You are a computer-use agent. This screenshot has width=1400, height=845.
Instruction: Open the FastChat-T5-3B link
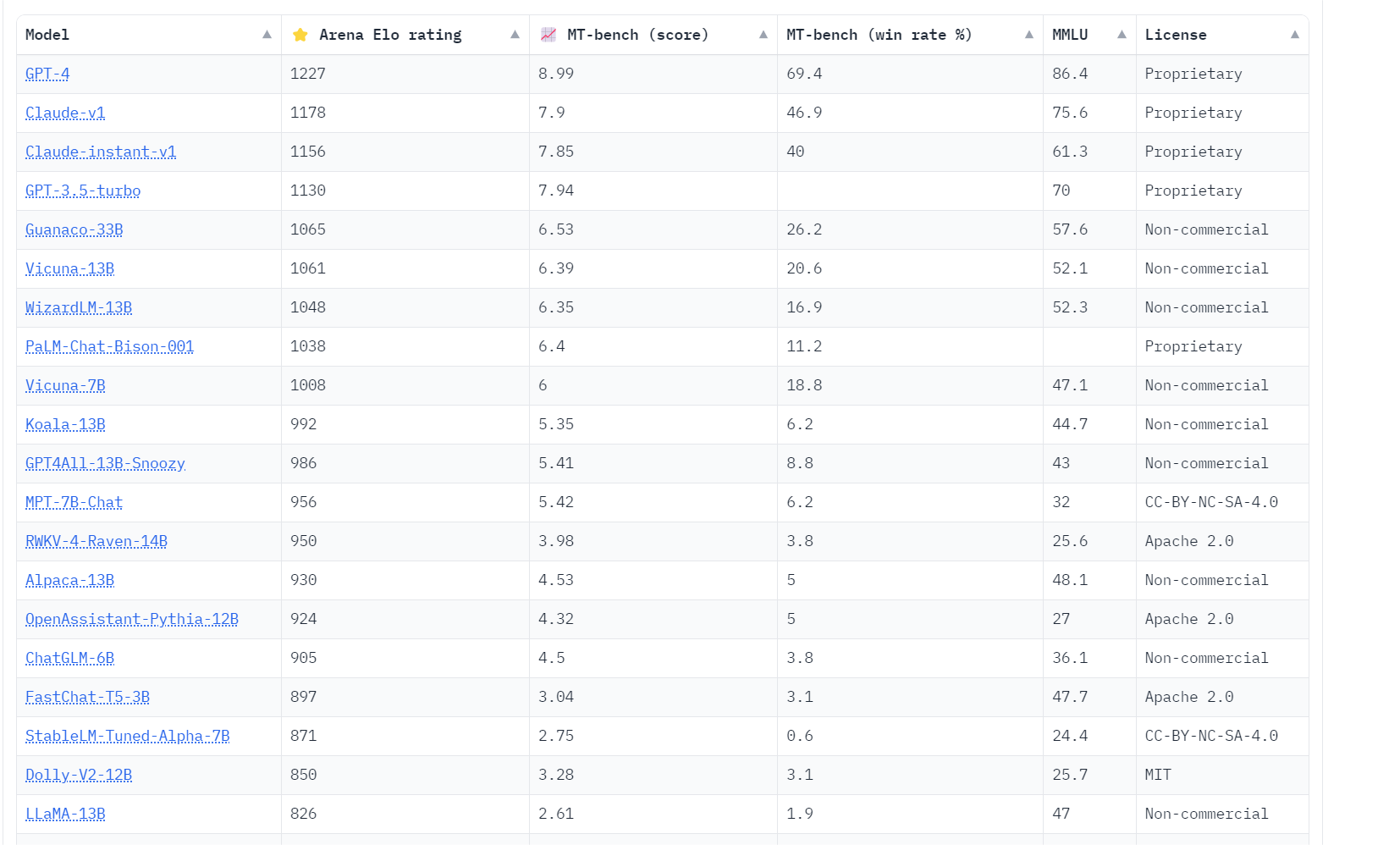click(87, 697)
